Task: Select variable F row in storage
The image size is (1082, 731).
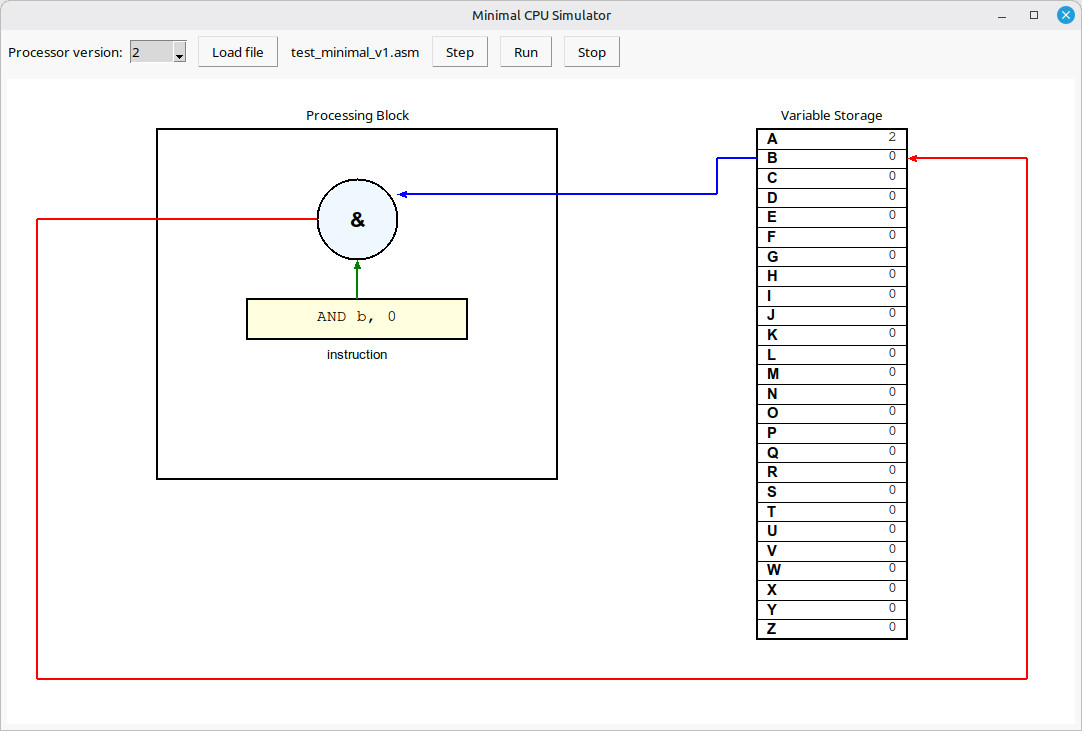Action: tap(832, 237)
